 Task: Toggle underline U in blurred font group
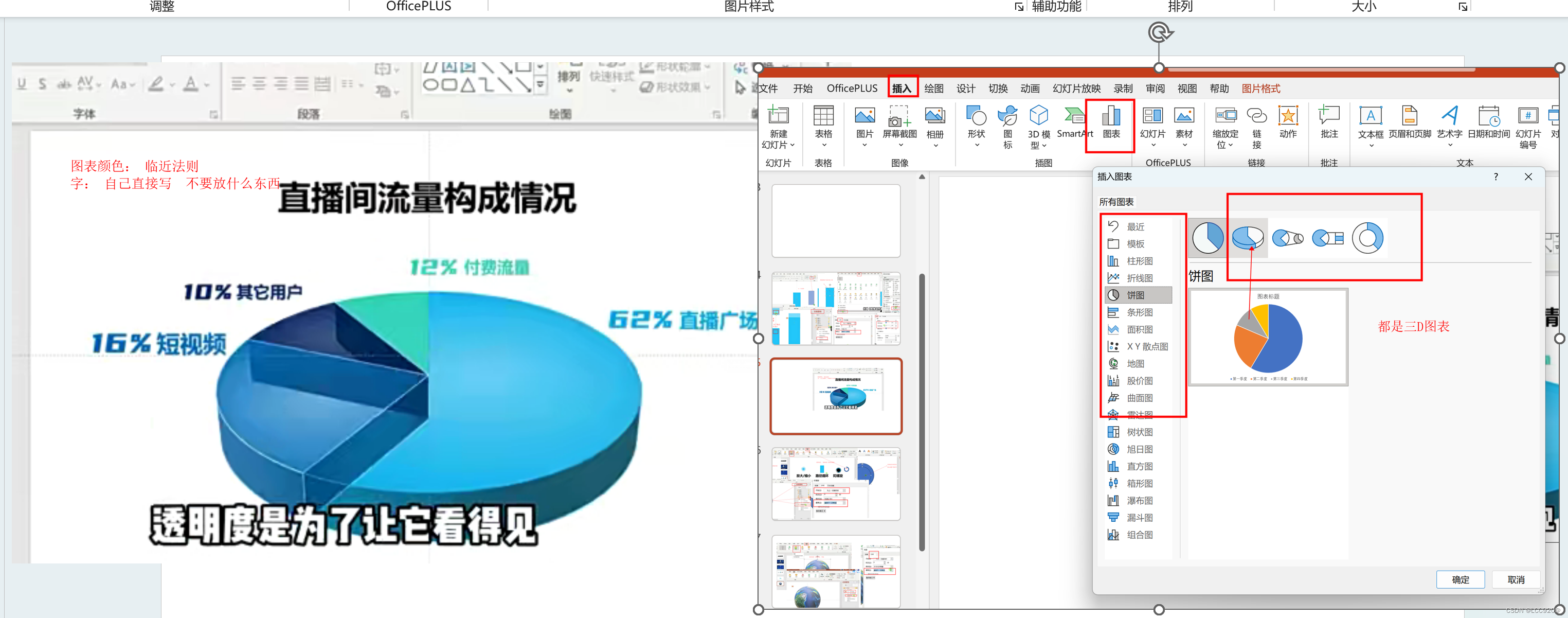point(22,84)
